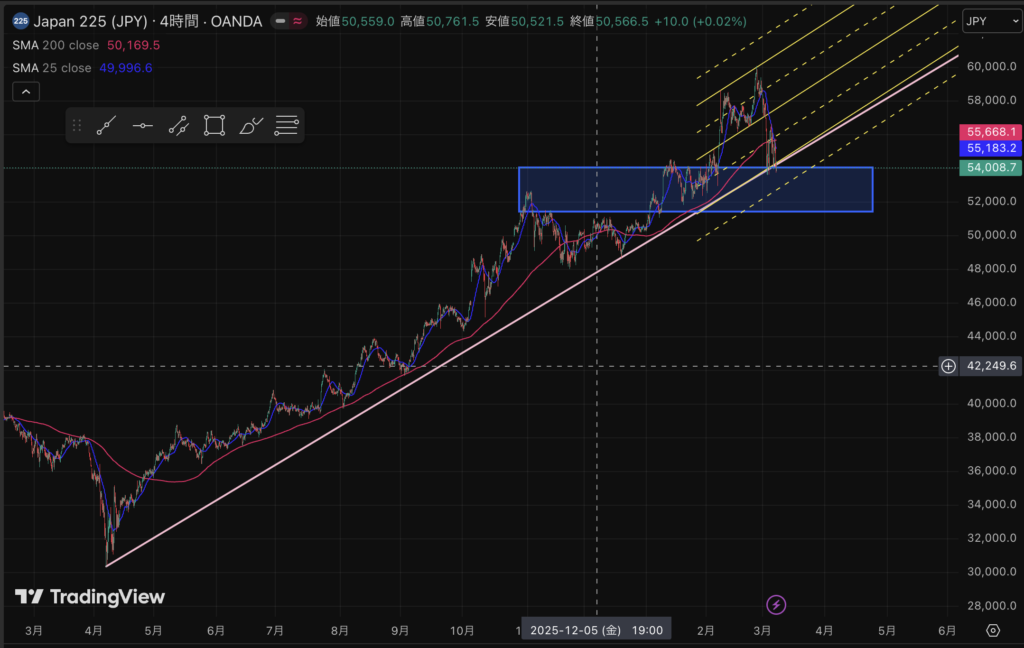Toggle the pink approximate data indicator
Image resolution: width=1024 pixels, height=648 pixels.
[297, 20]
